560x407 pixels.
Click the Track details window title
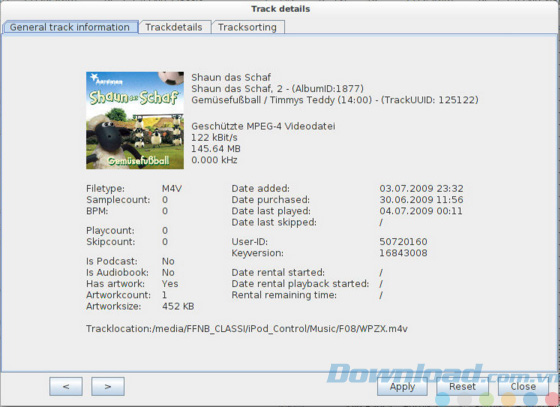280,9
